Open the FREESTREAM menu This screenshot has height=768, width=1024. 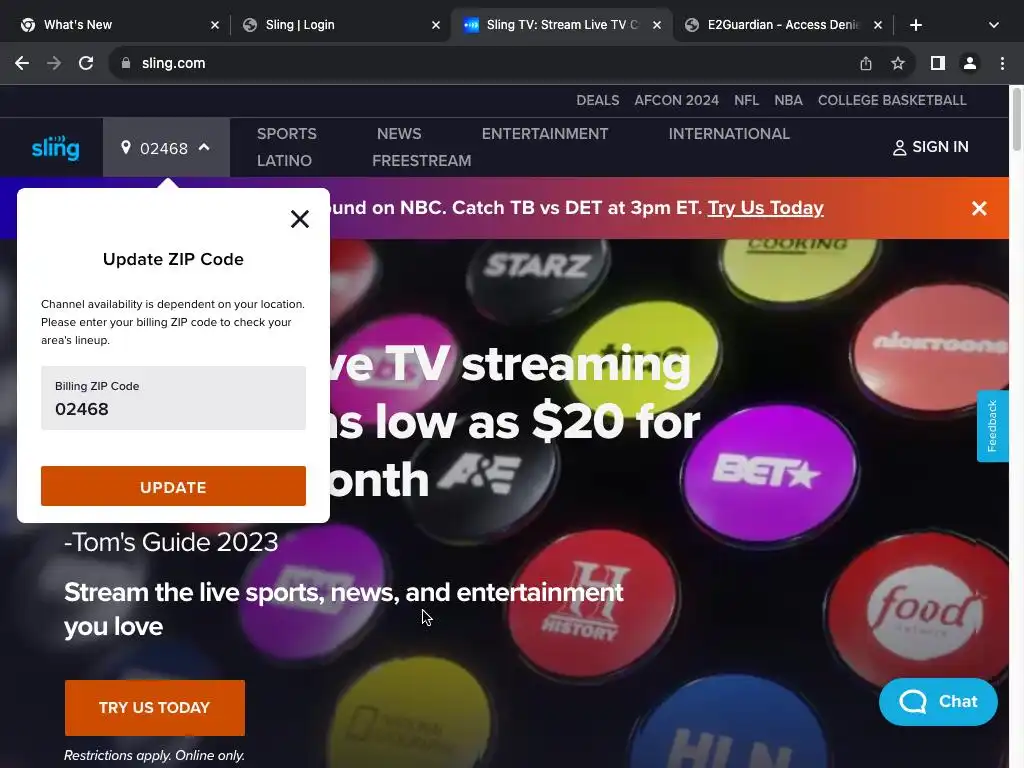422,161
